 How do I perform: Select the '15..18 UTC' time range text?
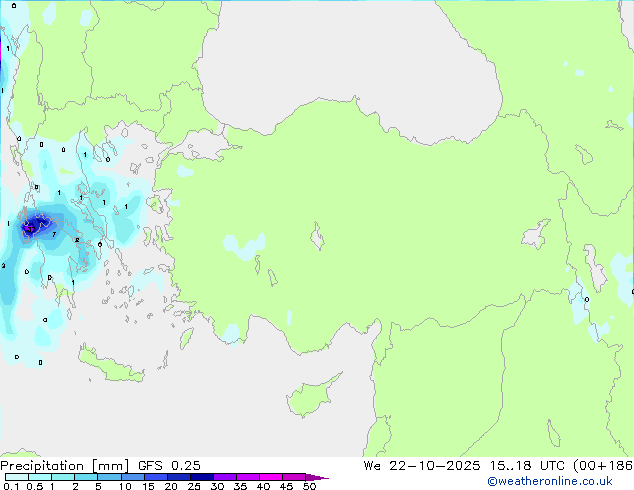[526, 466]
